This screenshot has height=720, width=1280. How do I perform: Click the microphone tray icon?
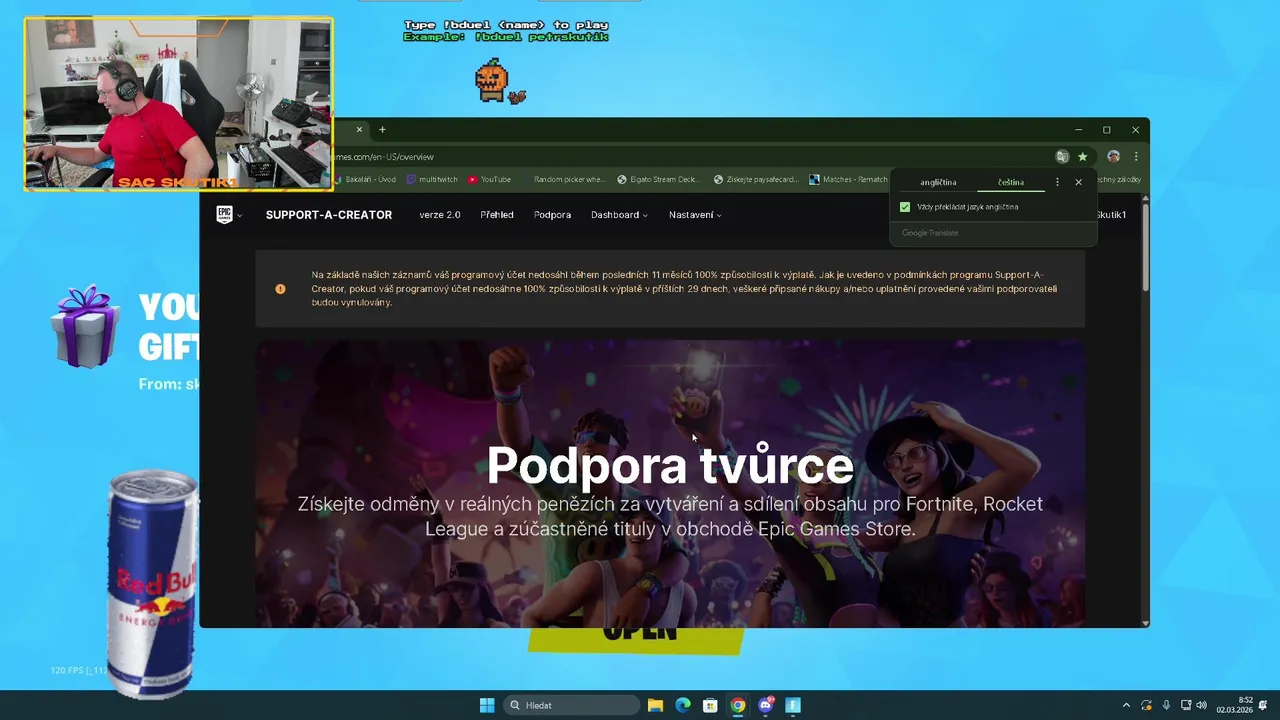(1166, 705)
